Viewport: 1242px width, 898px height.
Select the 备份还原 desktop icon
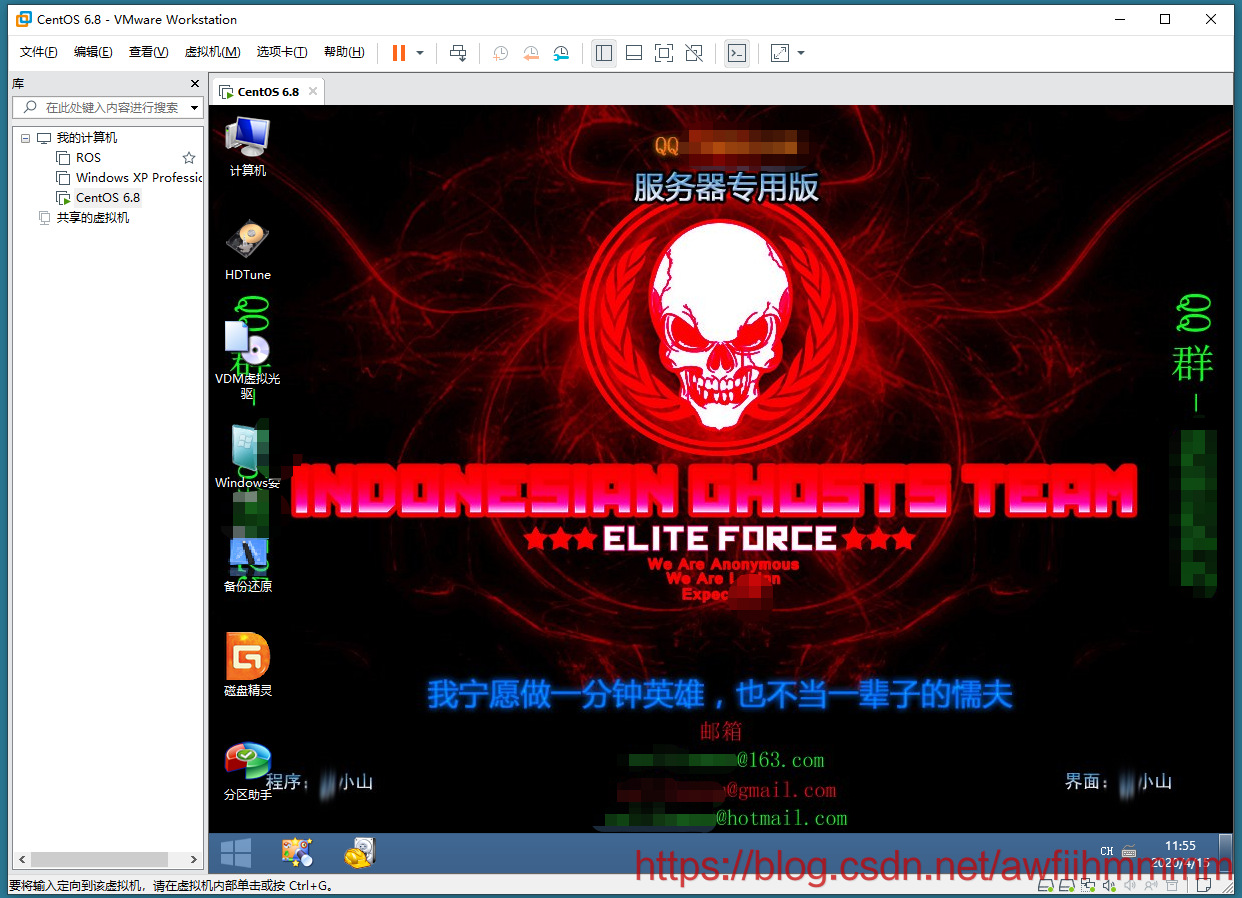[248, 565]
